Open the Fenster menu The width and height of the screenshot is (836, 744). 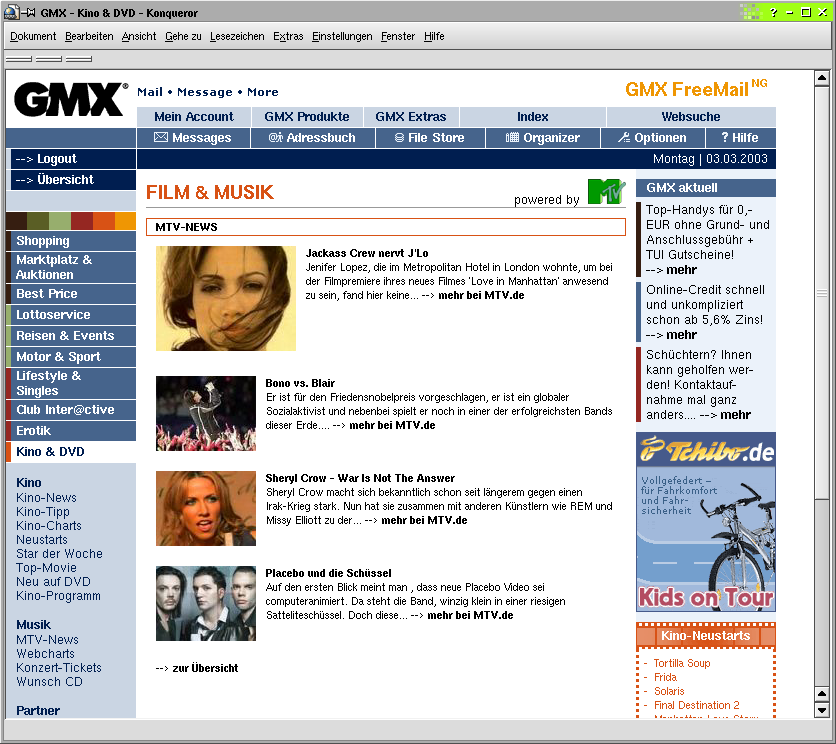398,36
